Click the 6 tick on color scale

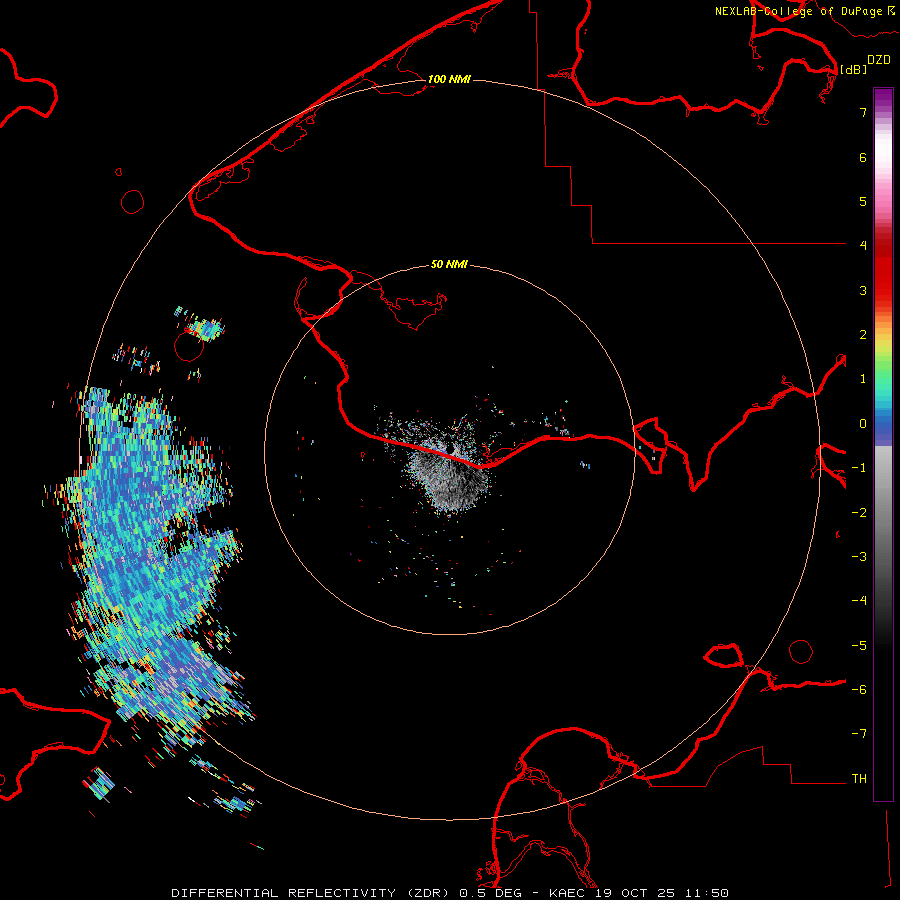(863, 157)
